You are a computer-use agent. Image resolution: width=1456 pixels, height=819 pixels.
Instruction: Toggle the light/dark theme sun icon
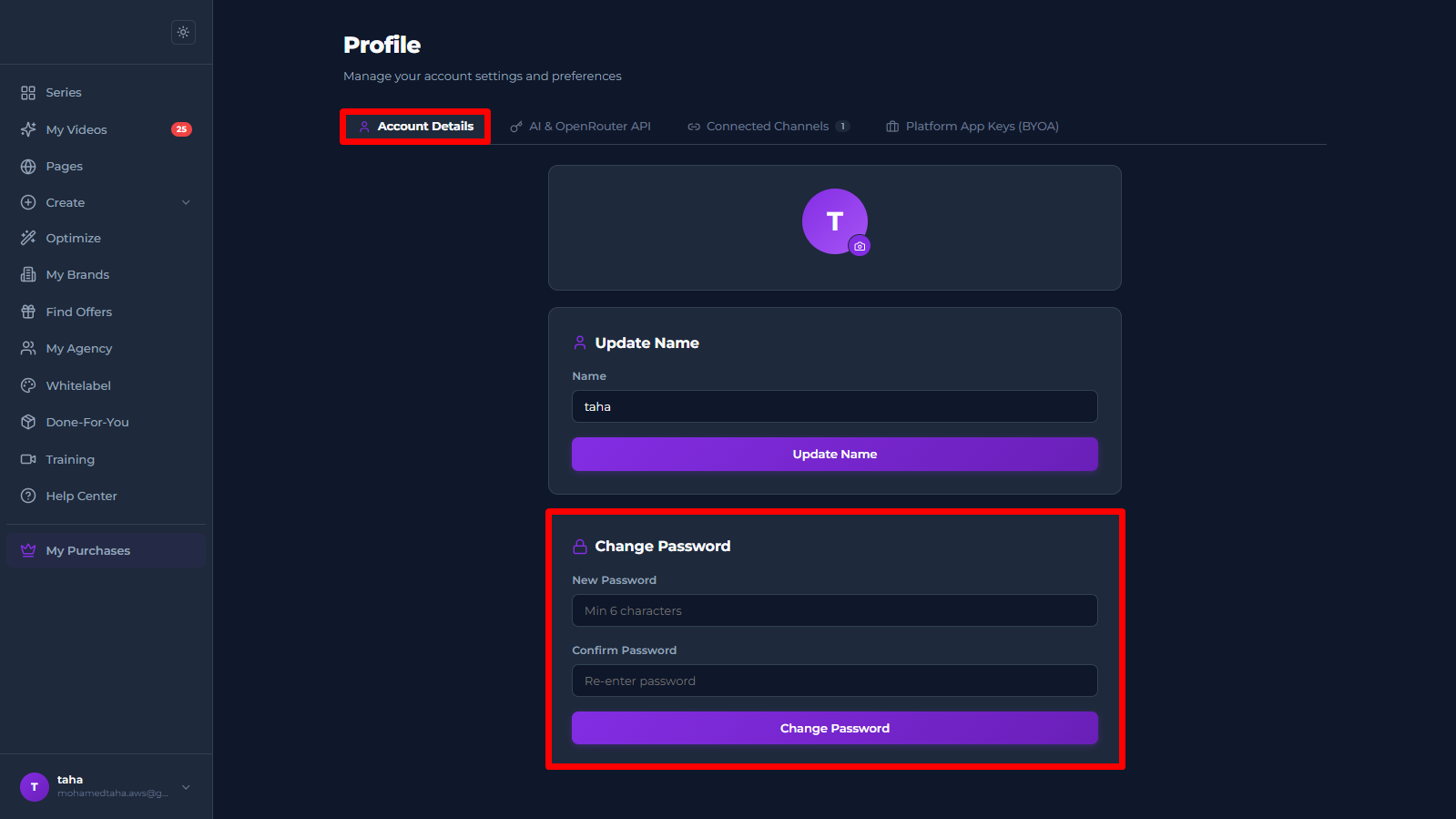click(183, 32)
